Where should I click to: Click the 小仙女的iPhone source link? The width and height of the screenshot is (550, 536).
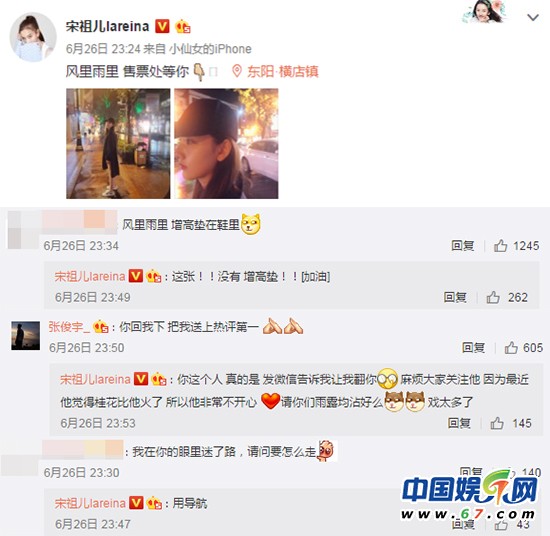(210, 49)
